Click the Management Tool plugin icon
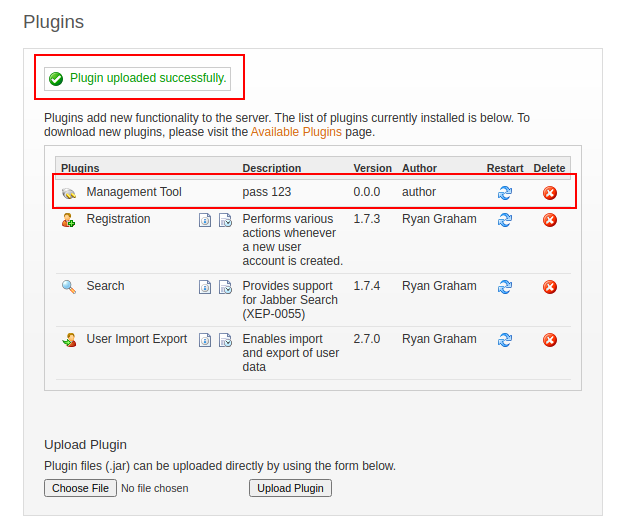The image size is (618, 528). (69, 193)
